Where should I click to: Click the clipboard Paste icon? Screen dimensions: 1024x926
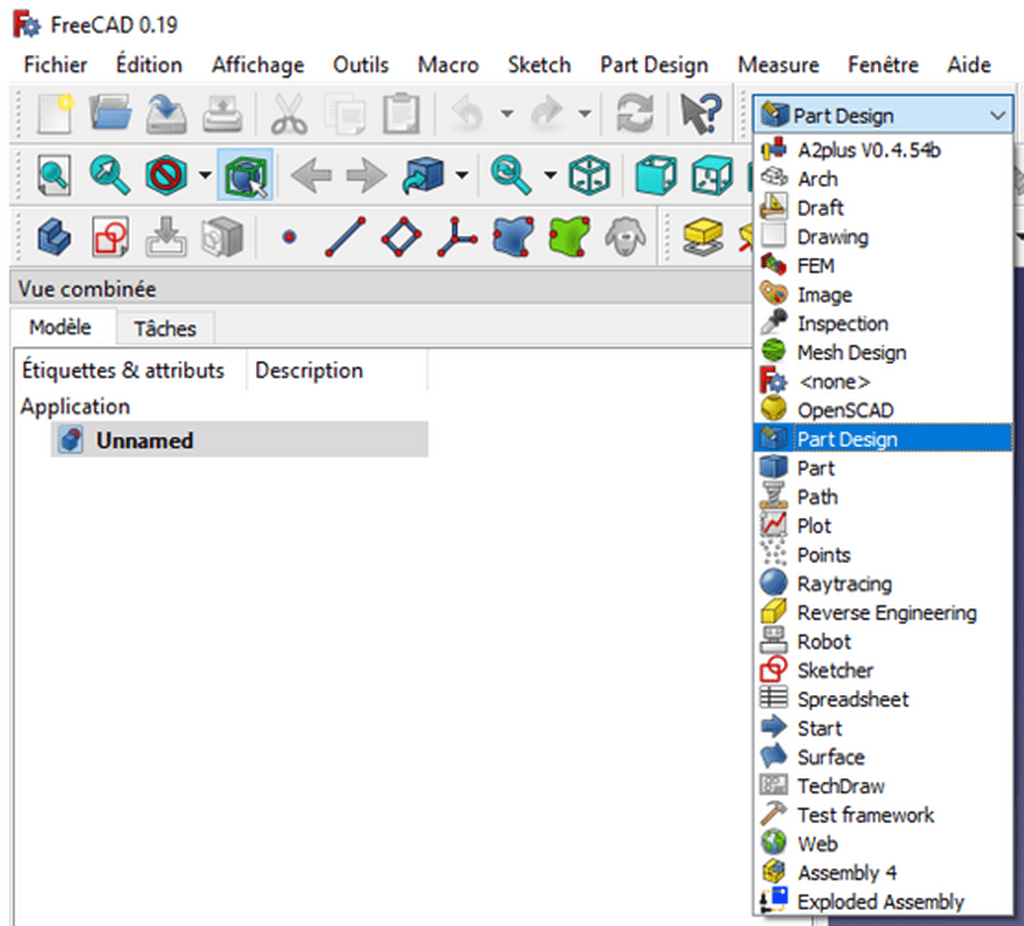(401, 114)
